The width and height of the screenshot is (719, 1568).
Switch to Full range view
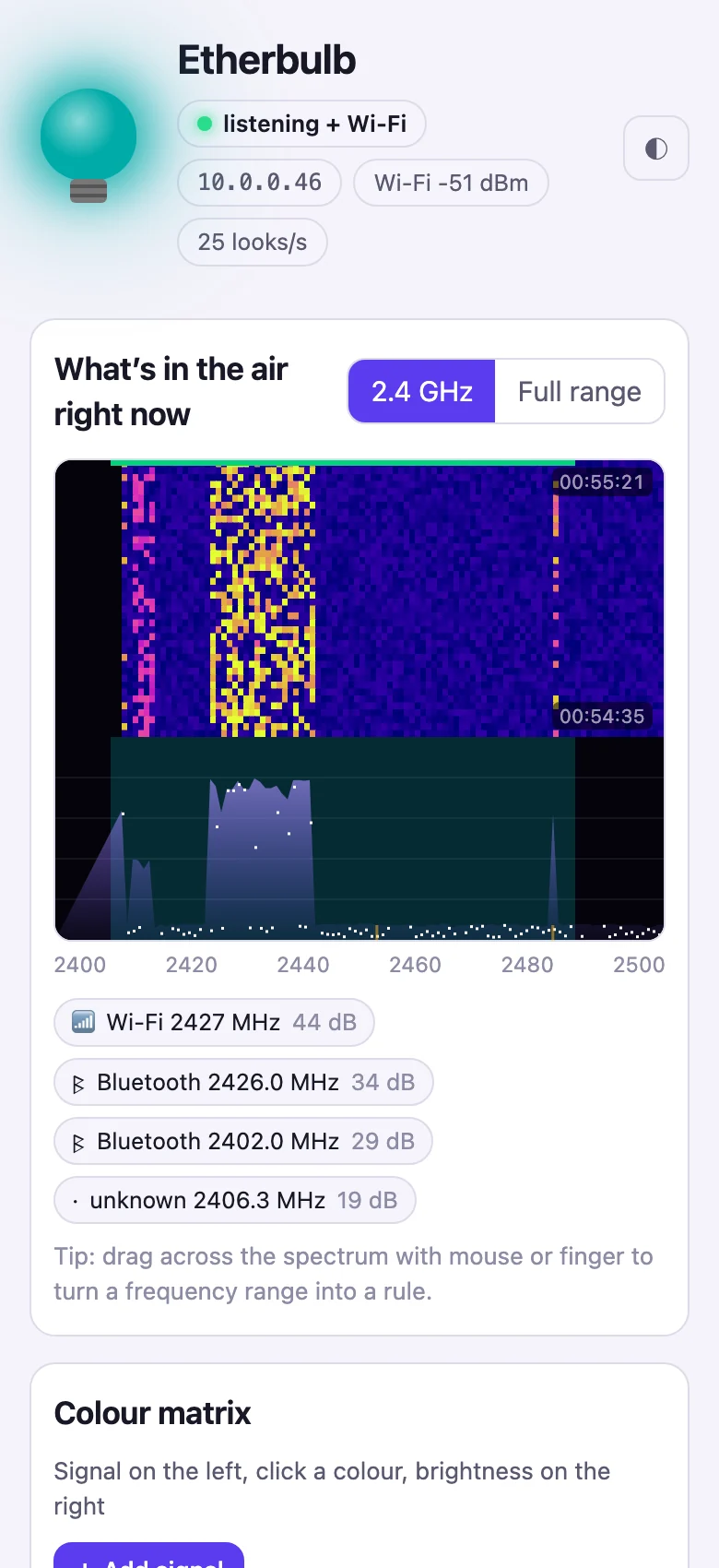coord(579,391)
